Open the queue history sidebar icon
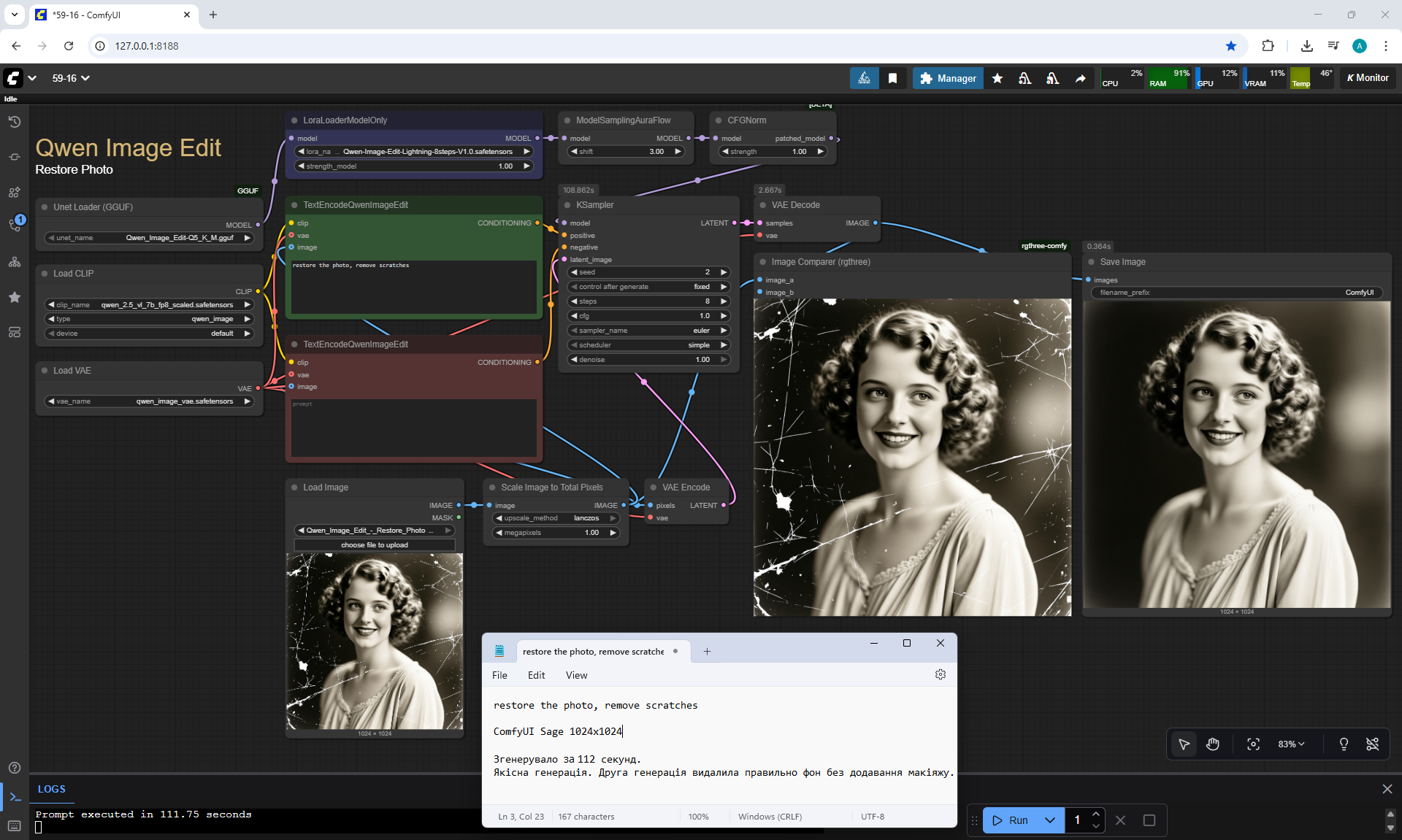 tap(15, 122)
